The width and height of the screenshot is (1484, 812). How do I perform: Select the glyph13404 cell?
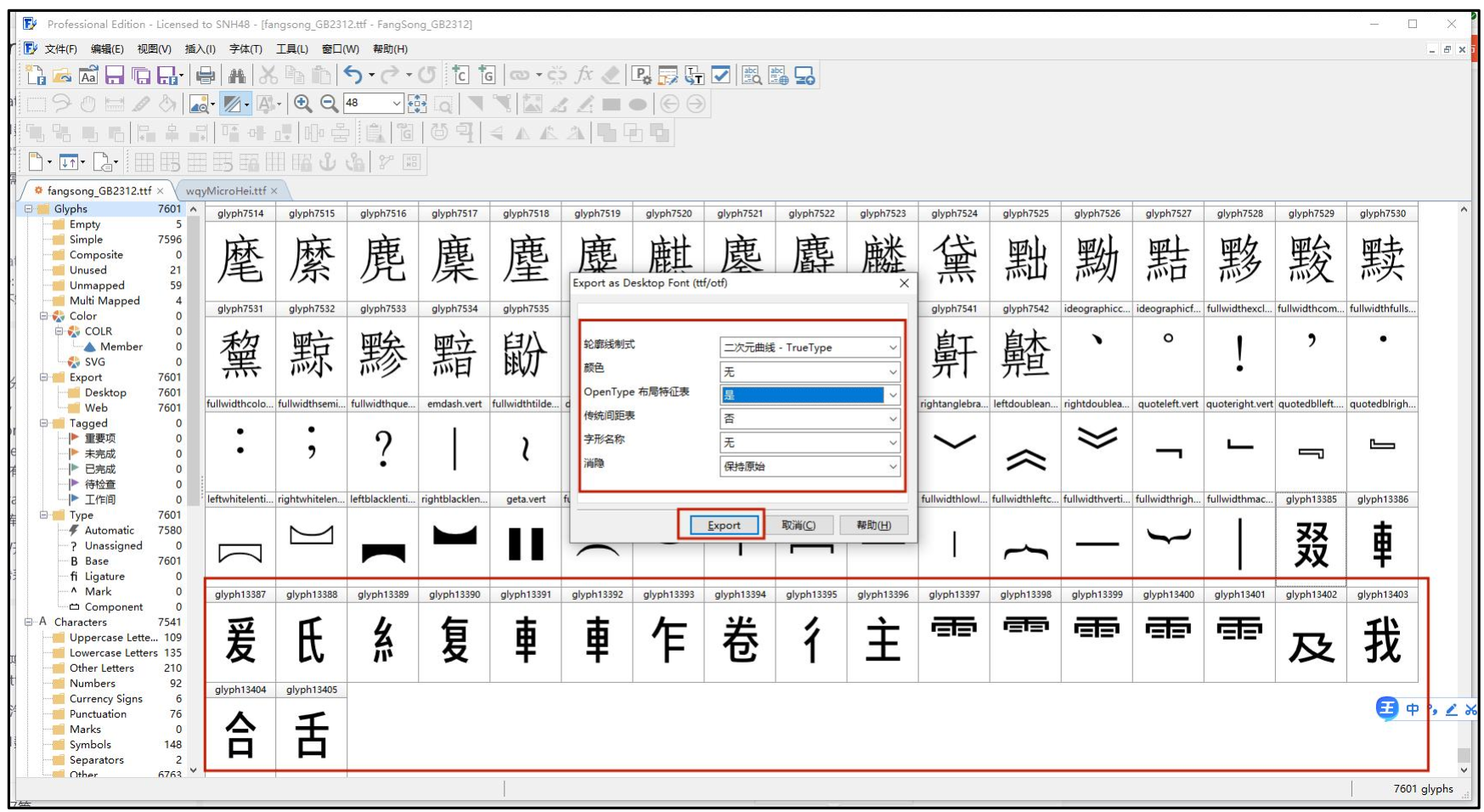(240, 732)
